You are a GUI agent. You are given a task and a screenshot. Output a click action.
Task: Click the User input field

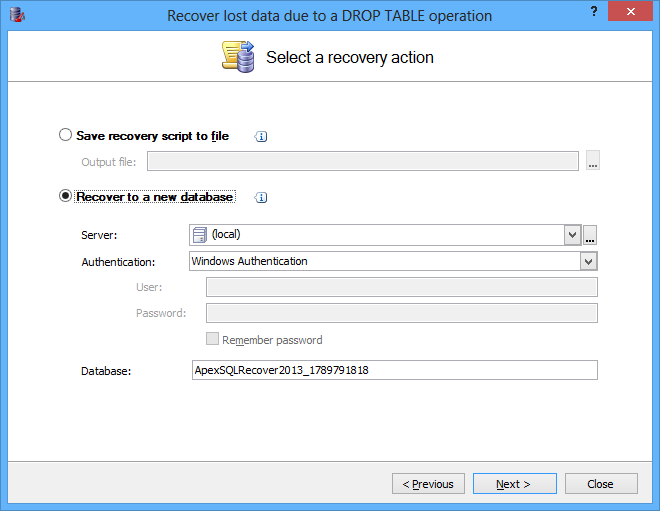(402, 287)
